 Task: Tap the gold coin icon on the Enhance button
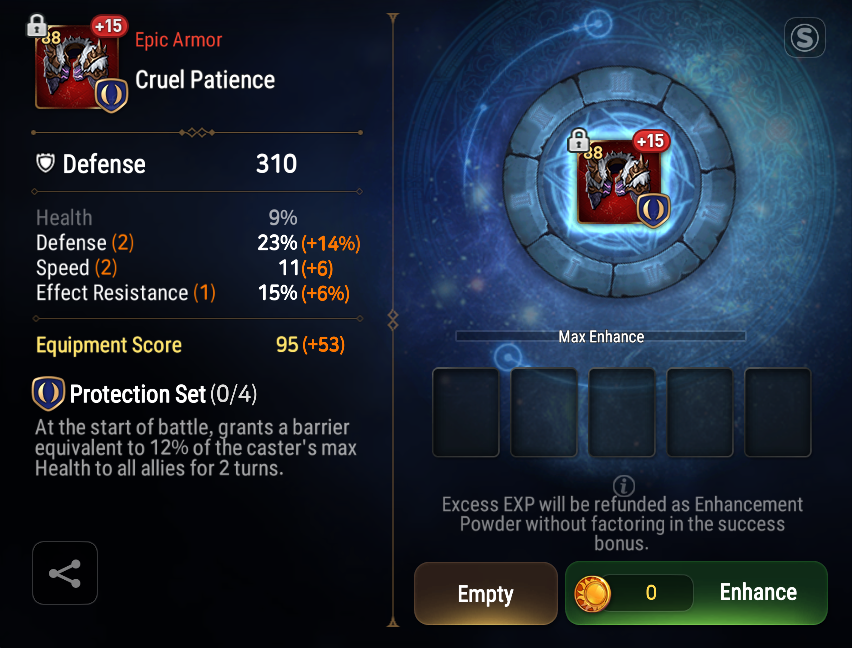(x=592, y=593)
